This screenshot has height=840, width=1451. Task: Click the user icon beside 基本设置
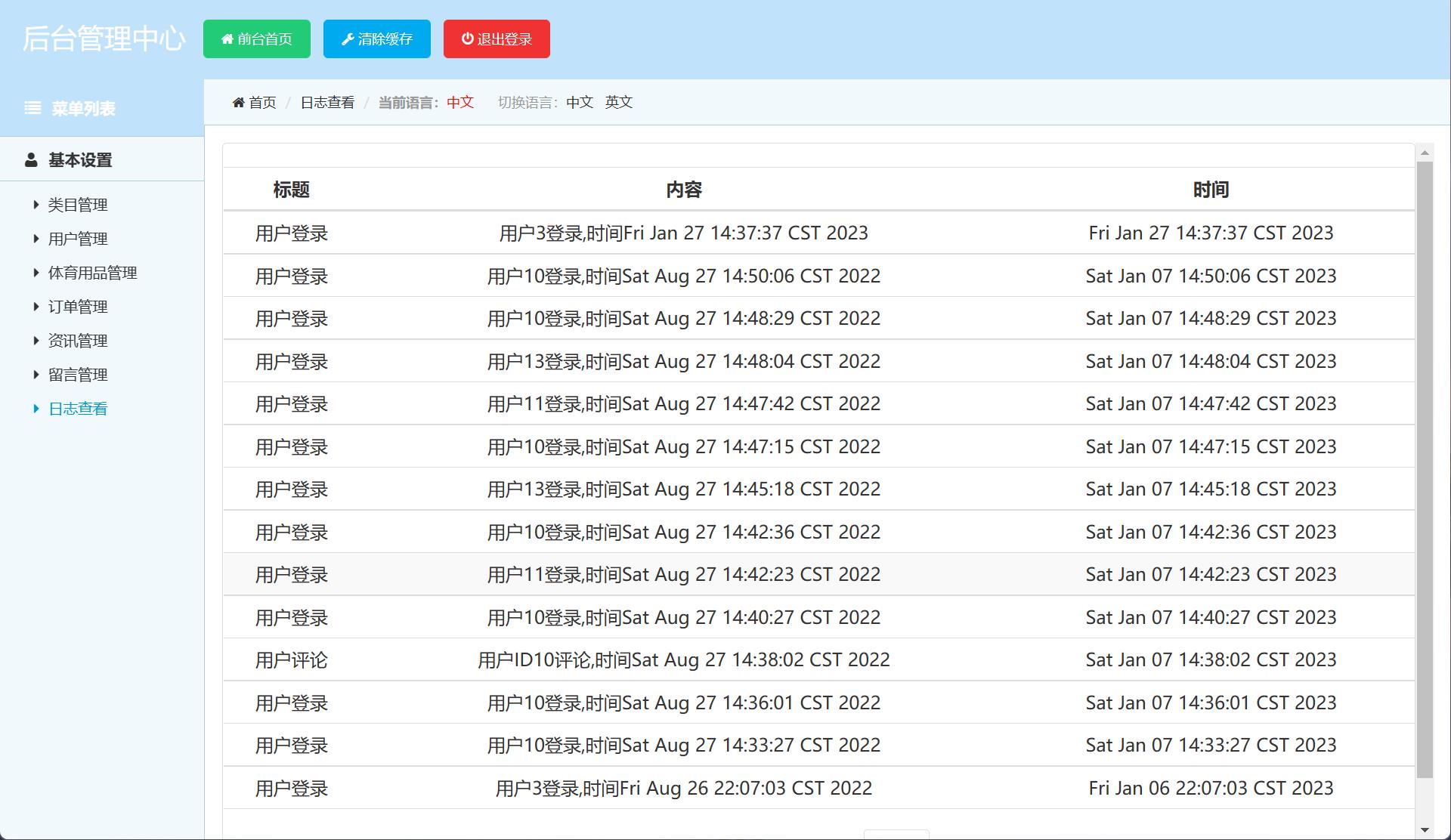pyautogui.click(x=31, y=160)
